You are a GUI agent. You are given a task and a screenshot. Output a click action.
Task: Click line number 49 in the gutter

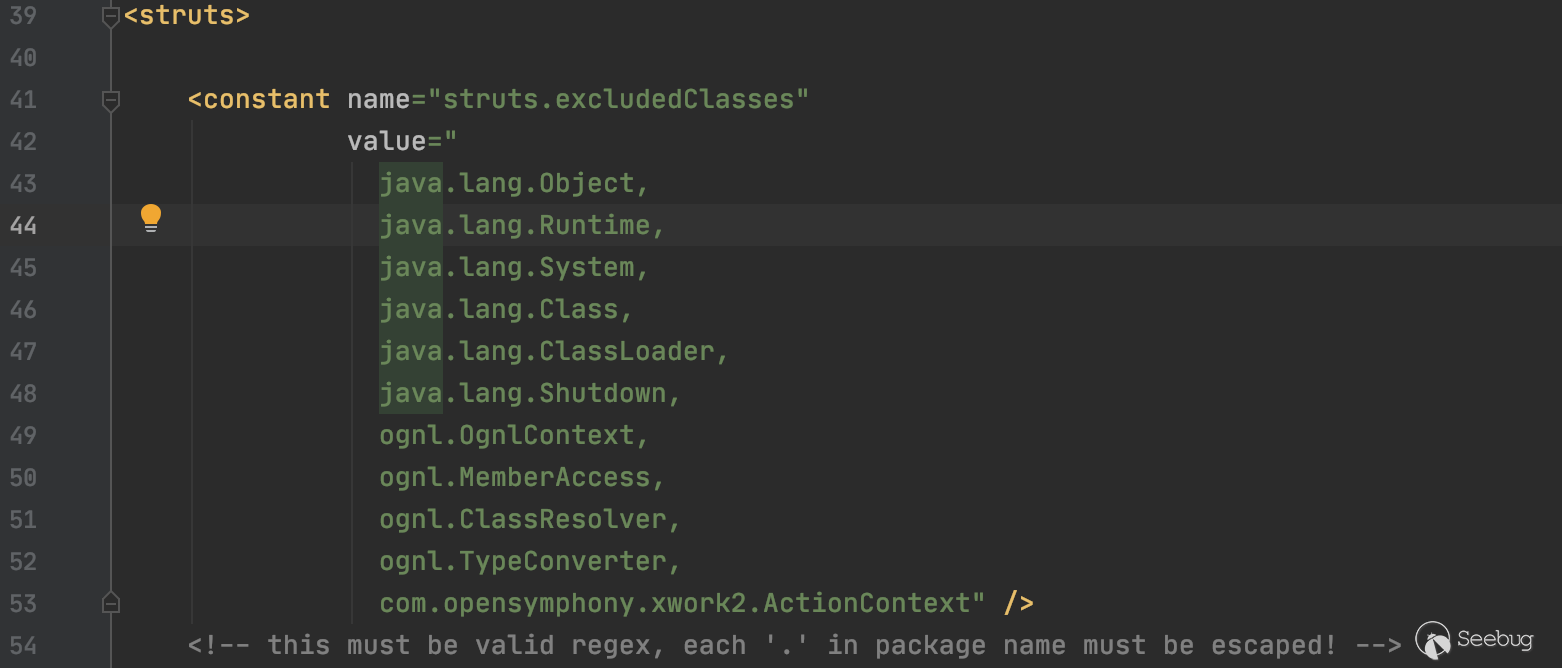pyautogui.click(x=22, y=436)
